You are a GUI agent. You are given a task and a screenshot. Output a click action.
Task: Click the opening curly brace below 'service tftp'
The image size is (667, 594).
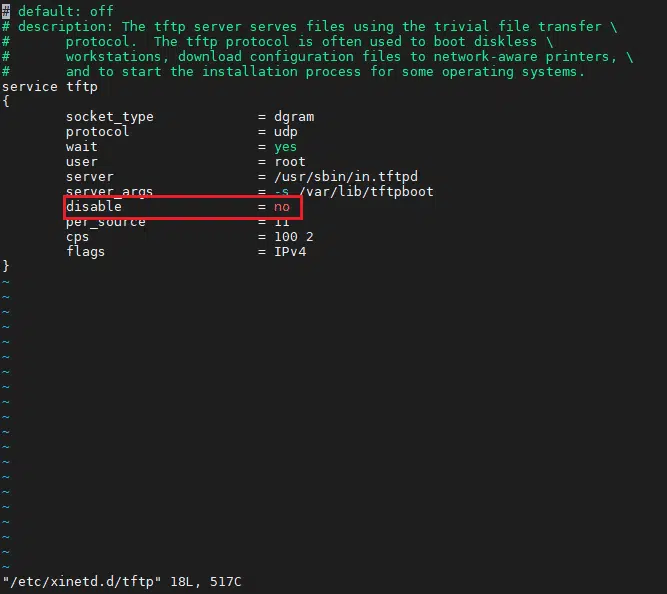pyautogui.click(x=6, y=102)
